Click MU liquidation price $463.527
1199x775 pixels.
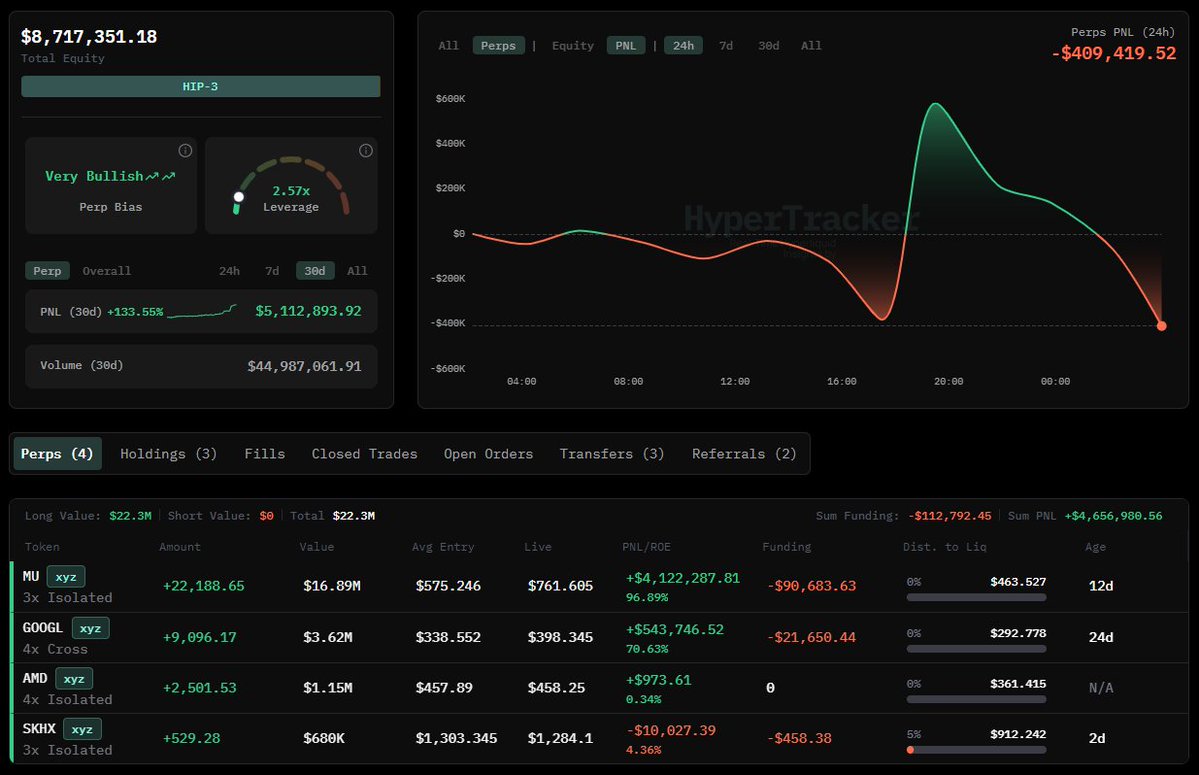(1018, 582)
